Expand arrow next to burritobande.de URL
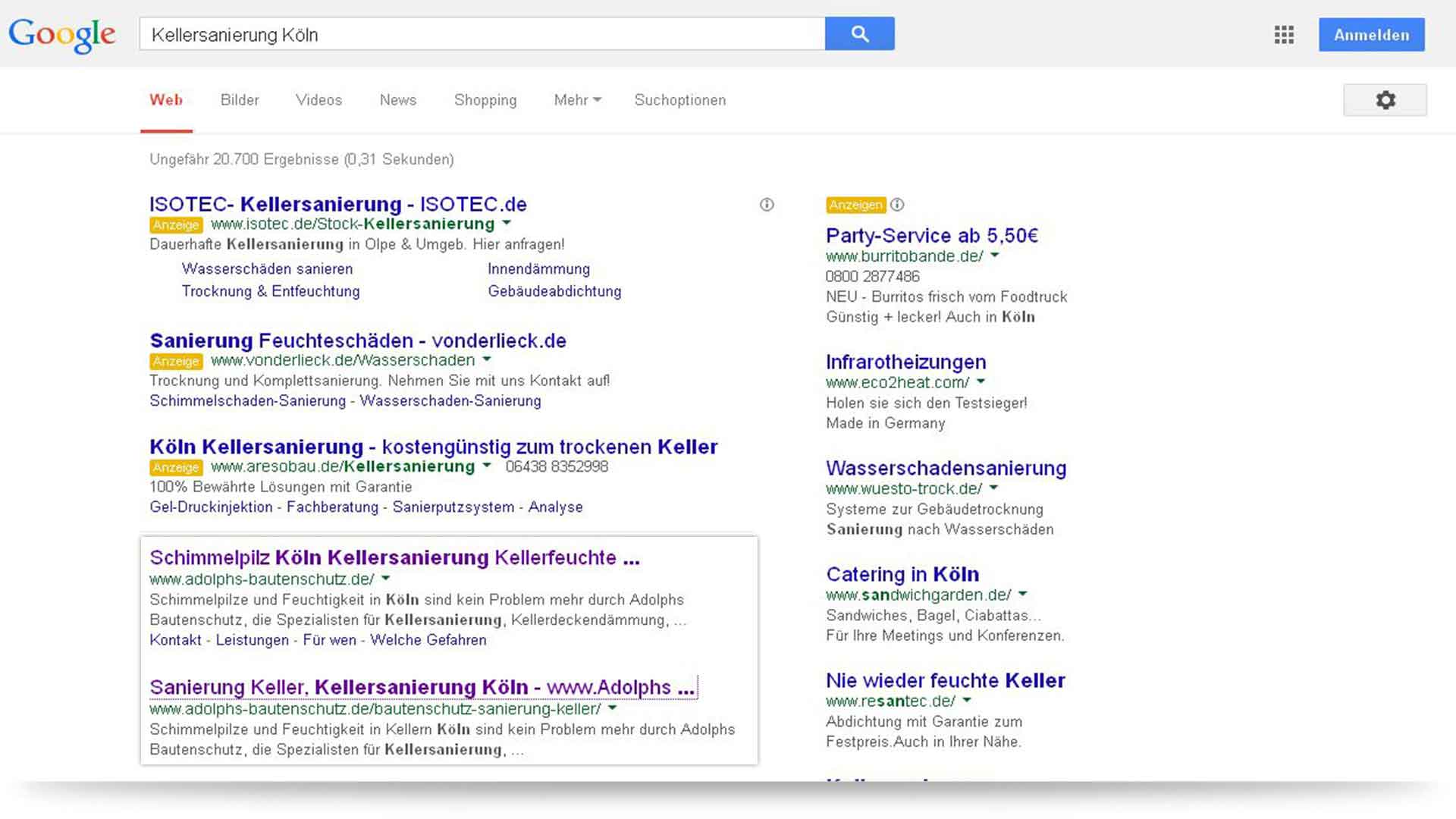 (x=995, y=256)
